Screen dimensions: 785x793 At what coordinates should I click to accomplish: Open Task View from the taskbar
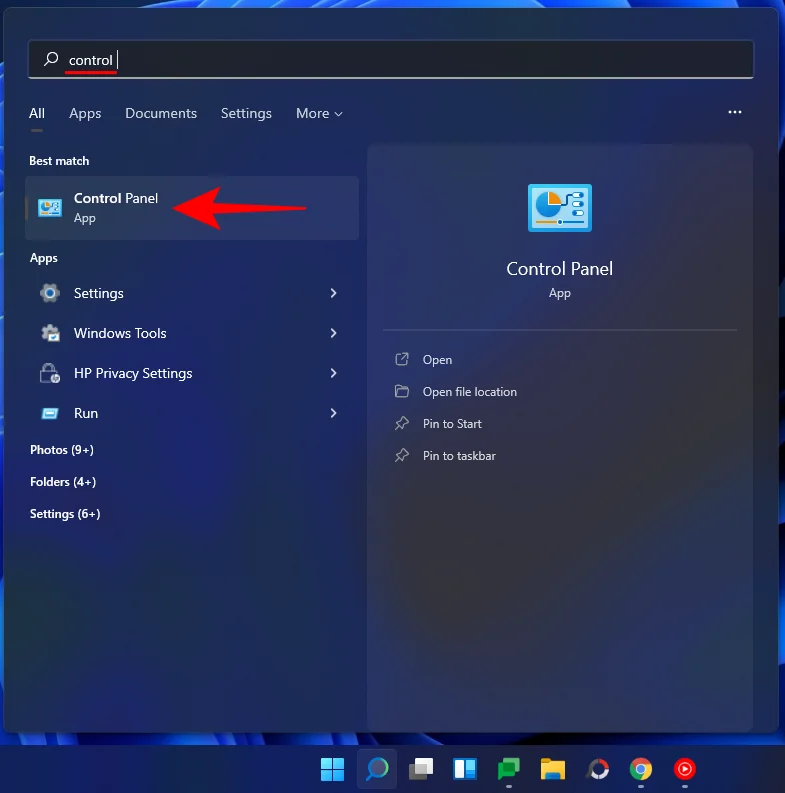(421, 769)
